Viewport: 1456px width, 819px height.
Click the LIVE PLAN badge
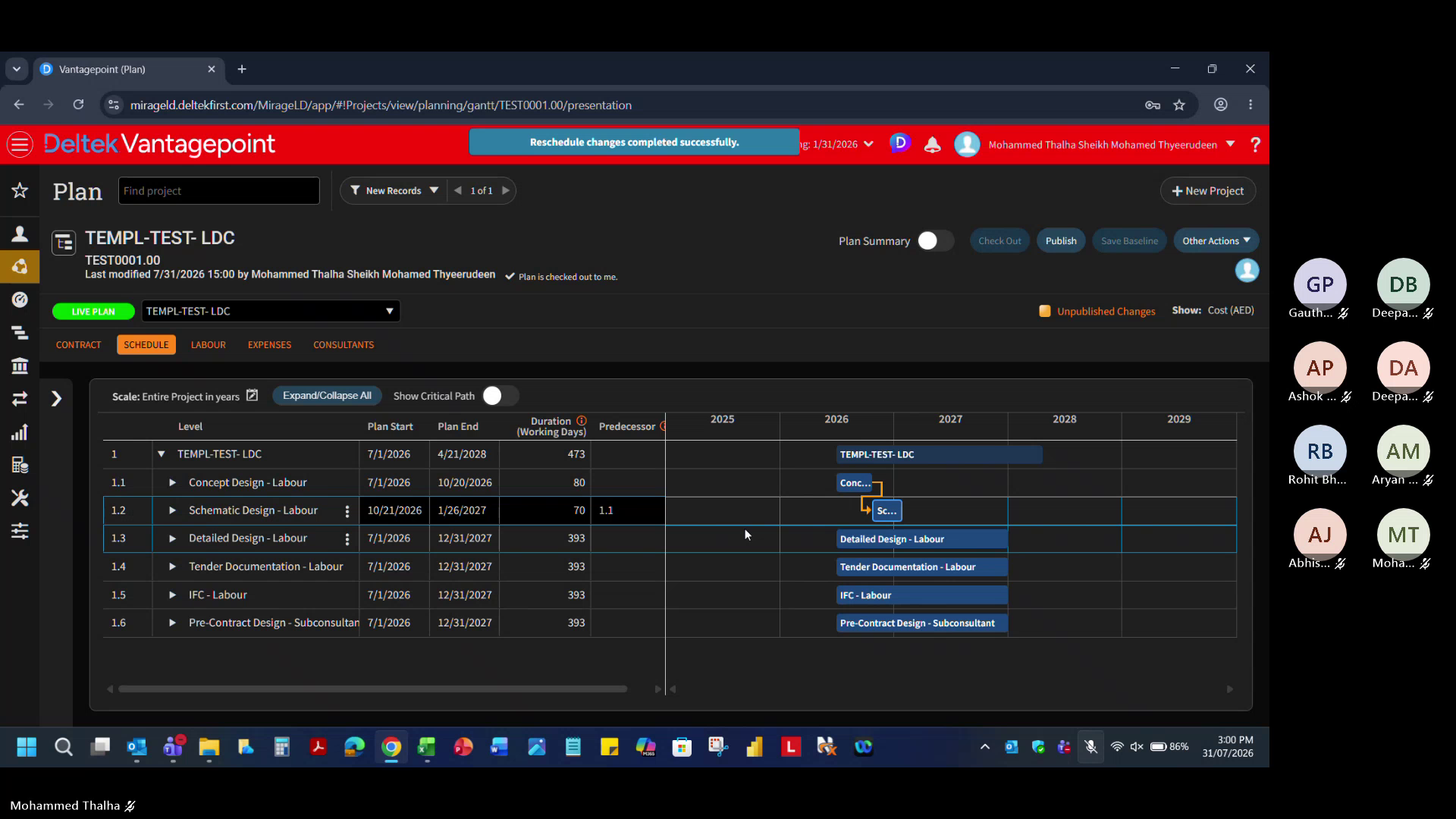point(93,311)
